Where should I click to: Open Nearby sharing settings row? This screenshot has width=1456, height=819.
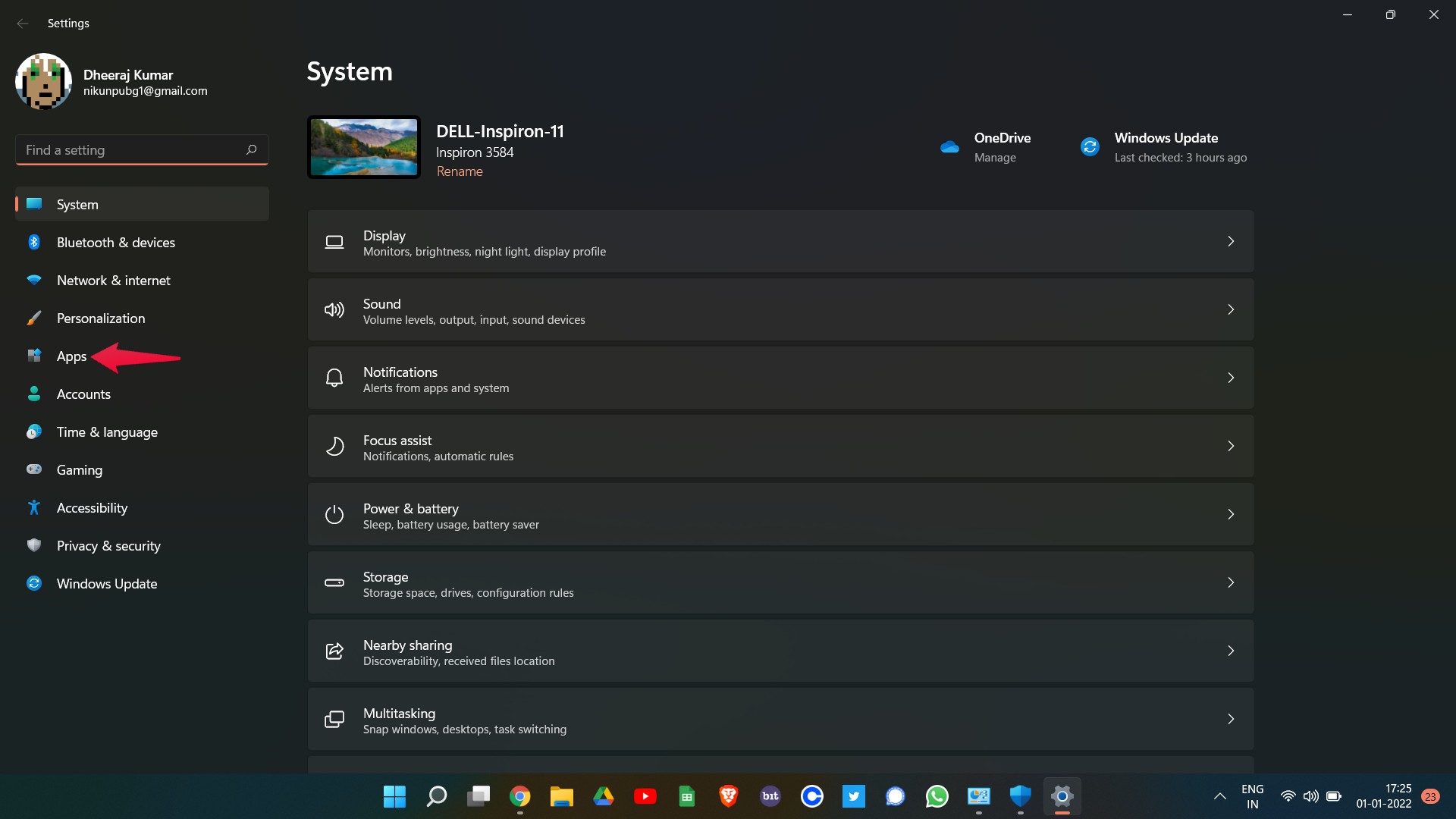tap(780, 651)
